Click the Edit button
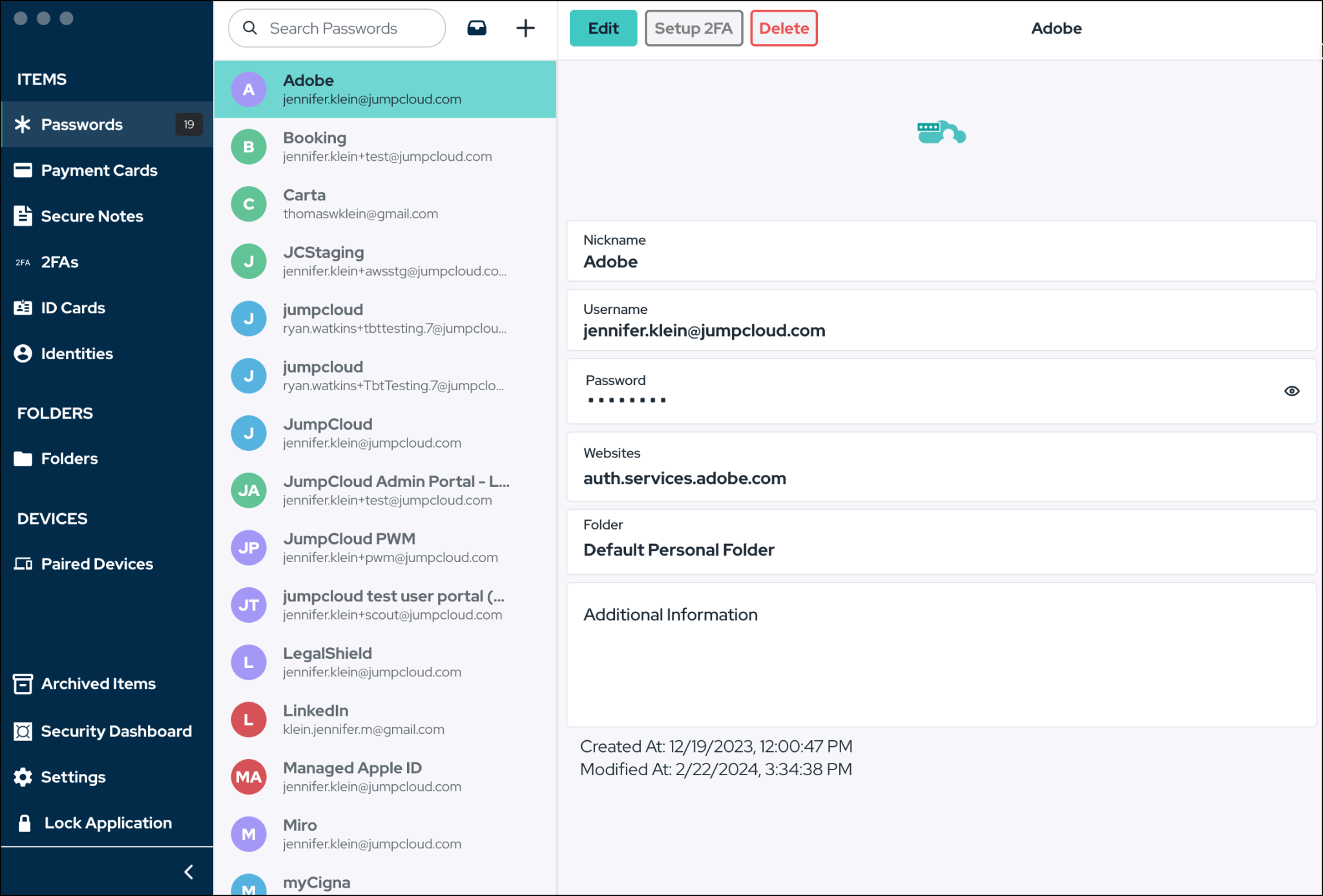The height and width of the screenshot is (896, 1323). pos(603,28)
